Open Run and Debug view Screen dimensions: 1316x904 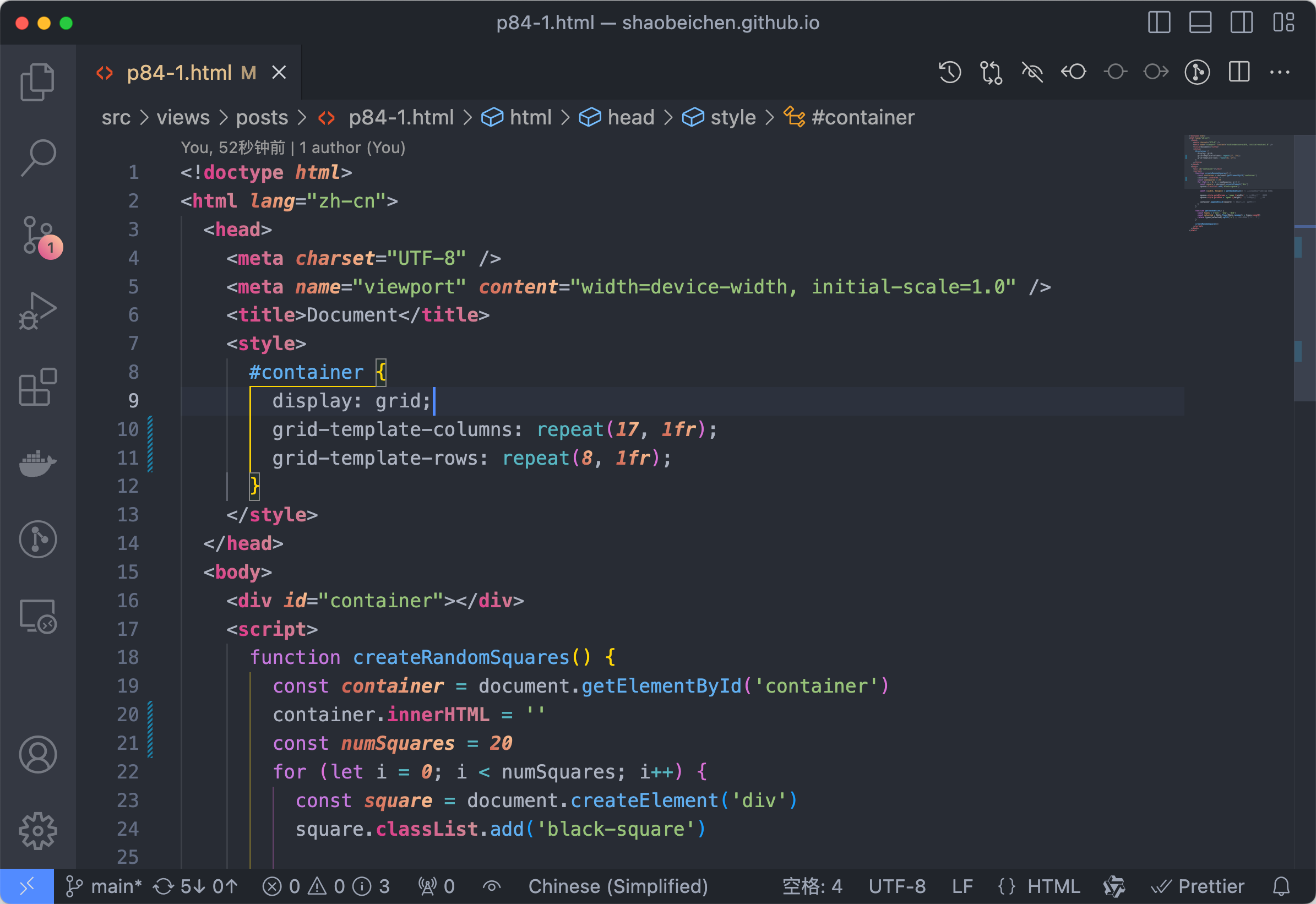point(37,311)
